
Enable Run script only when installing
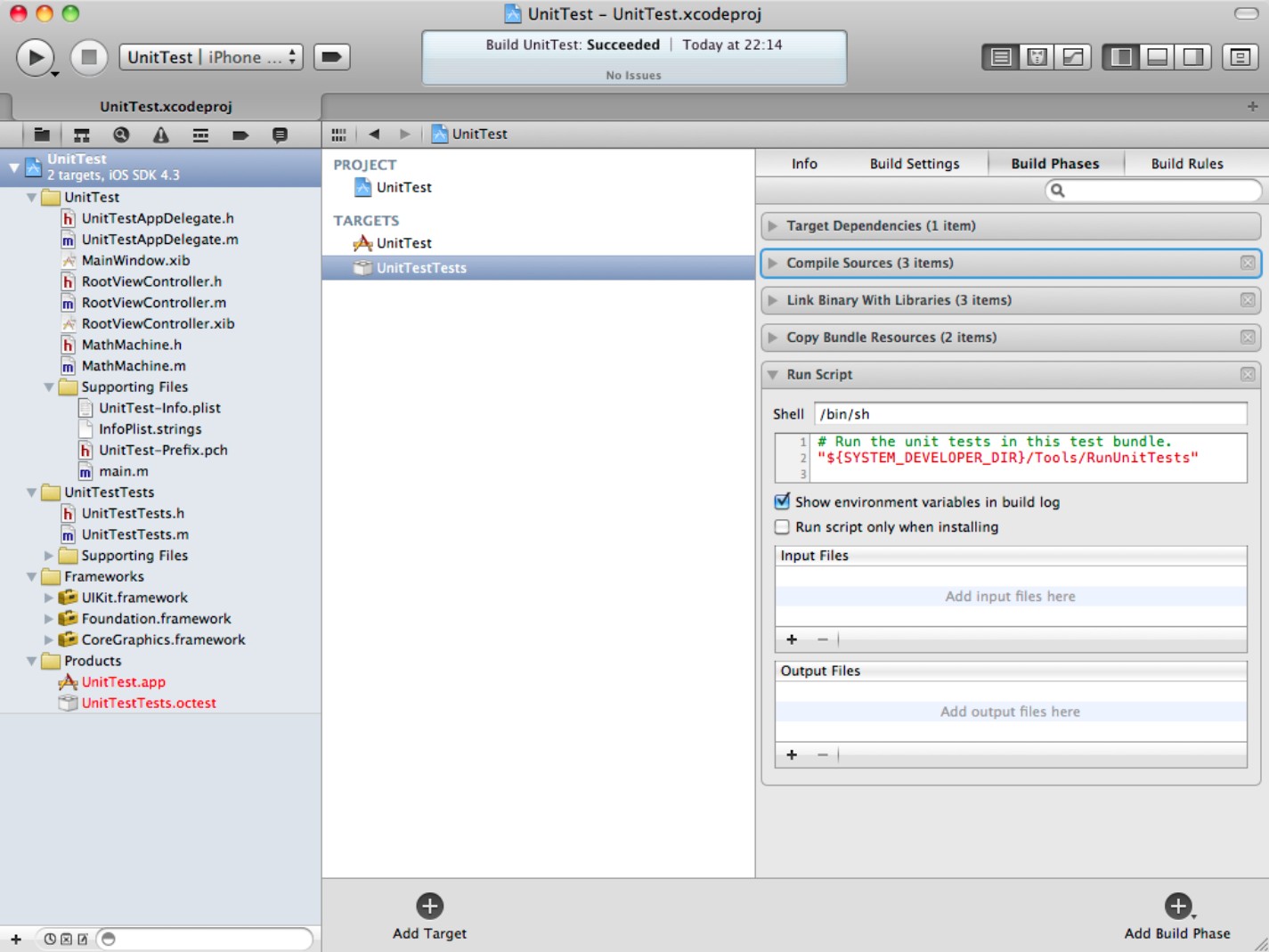point(782,526)
